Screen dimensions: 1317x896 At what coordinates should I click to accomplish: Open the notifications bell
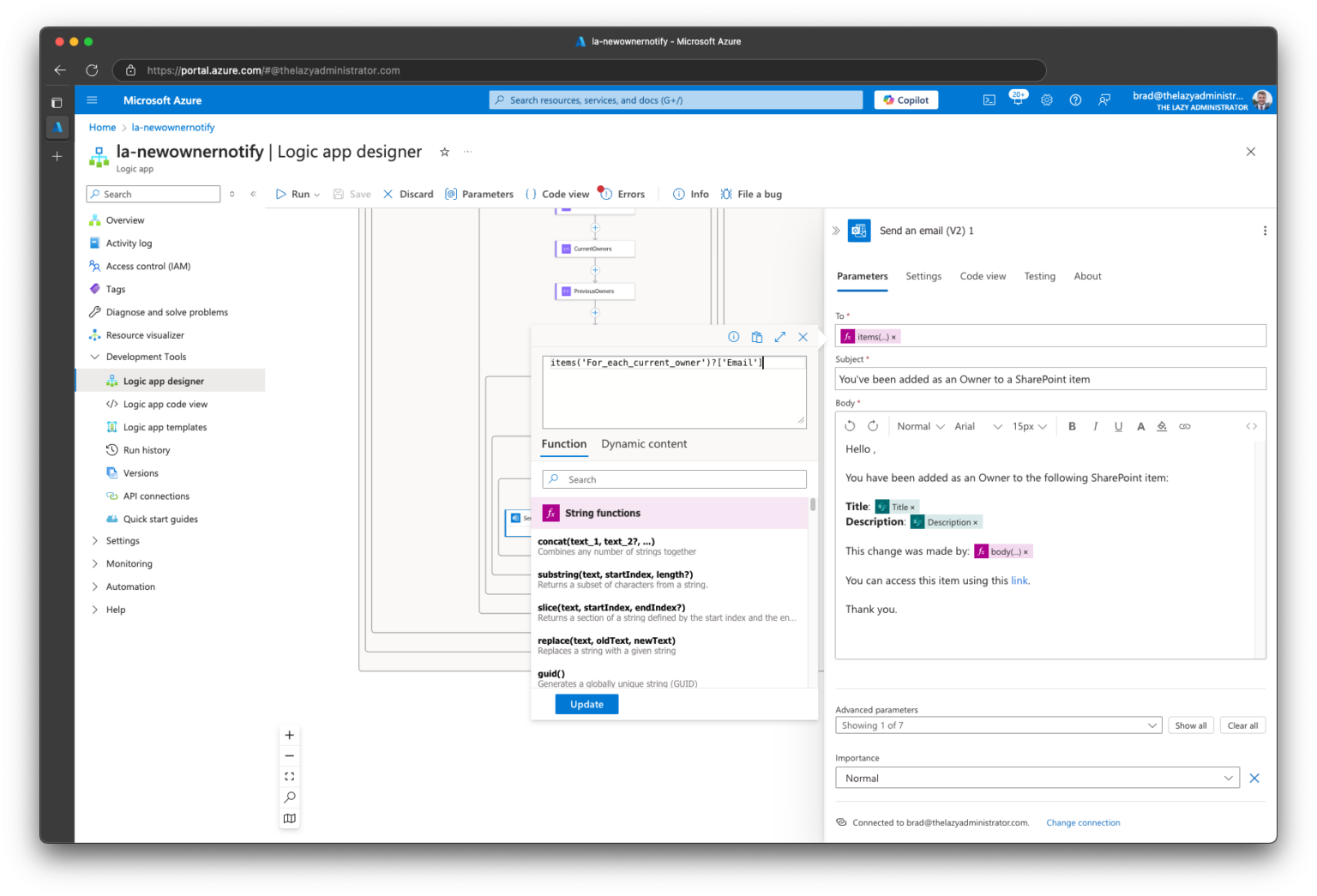pyautogui.click(x=1018, y=100)
